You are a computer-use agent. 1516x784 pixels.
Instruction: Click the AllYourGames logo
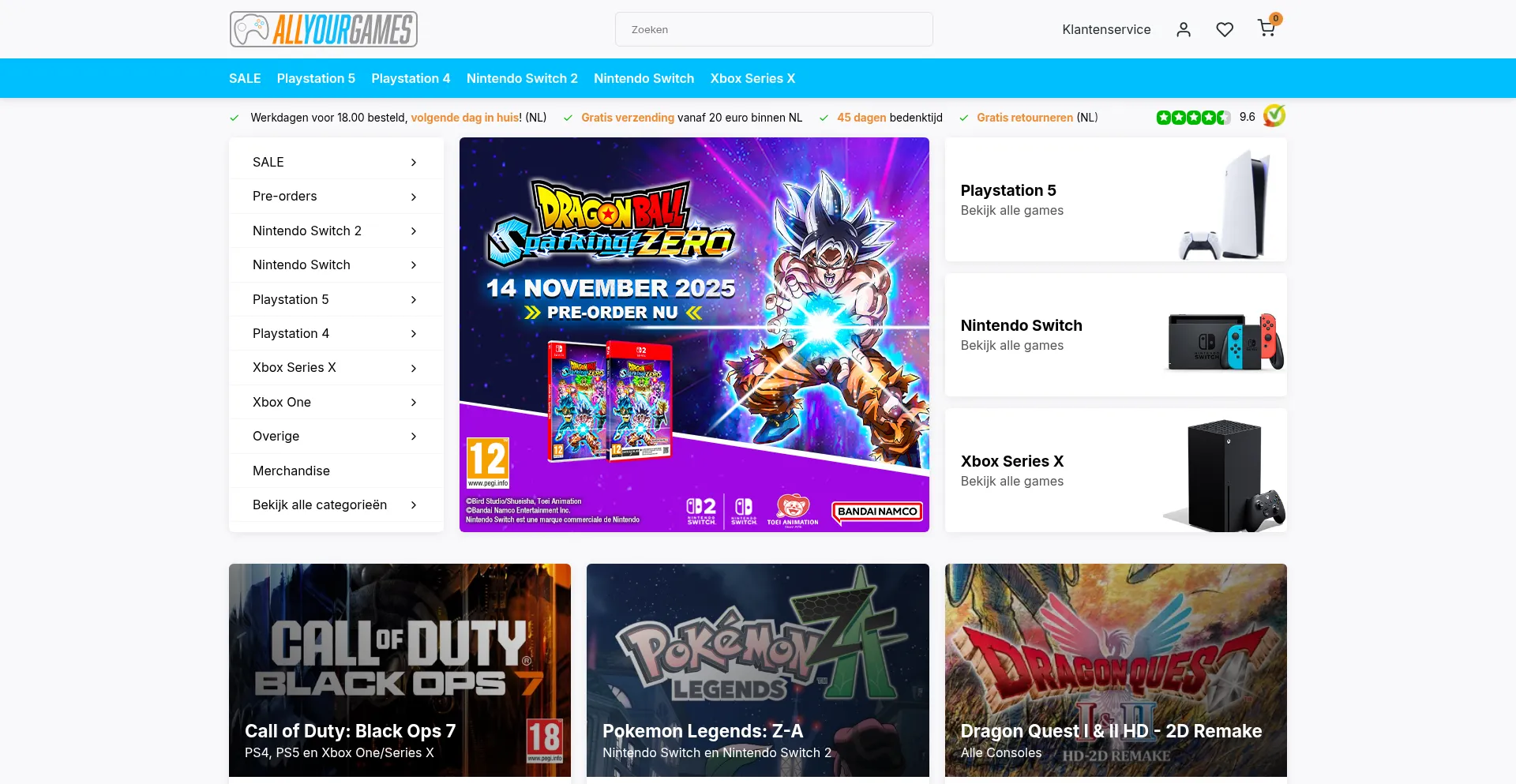(x=323, y=29)
